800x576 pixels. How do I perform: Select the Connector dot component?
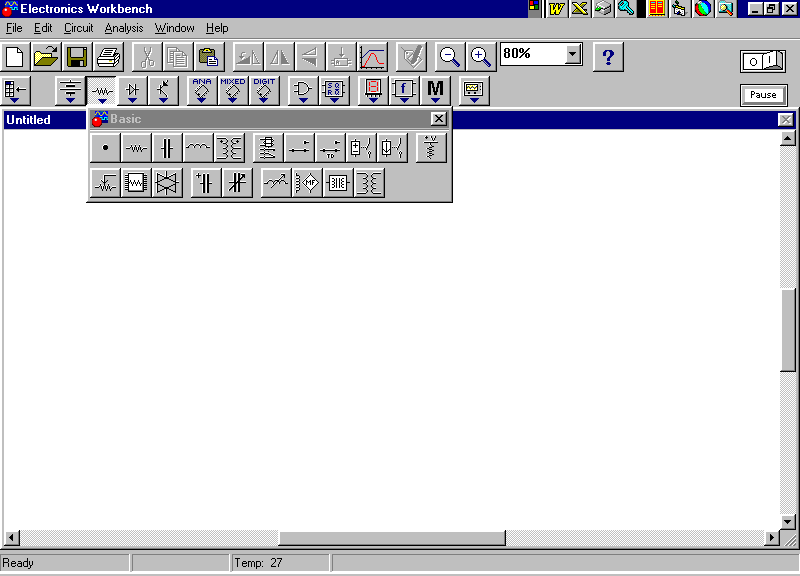tap(106, 148)
